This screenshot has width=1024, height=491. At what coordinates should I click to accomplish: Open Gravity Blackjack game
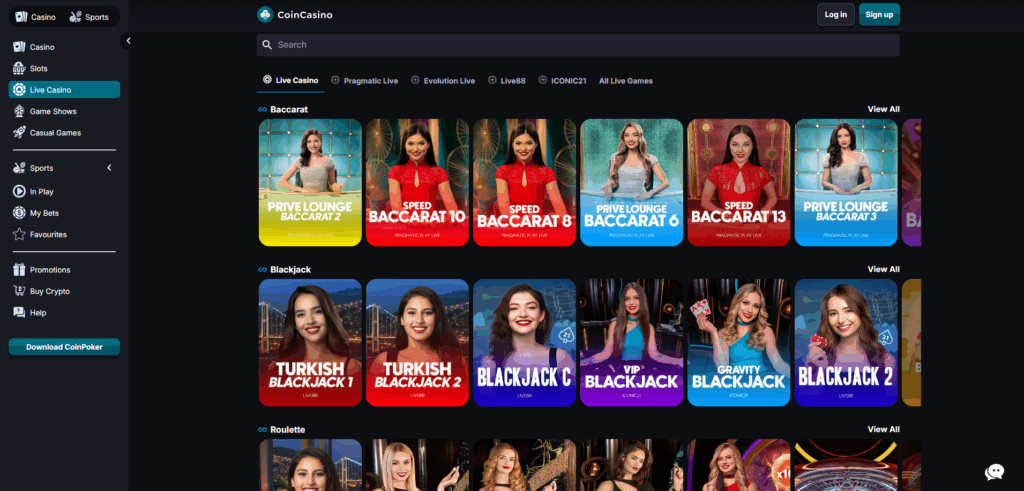[739, 343]
